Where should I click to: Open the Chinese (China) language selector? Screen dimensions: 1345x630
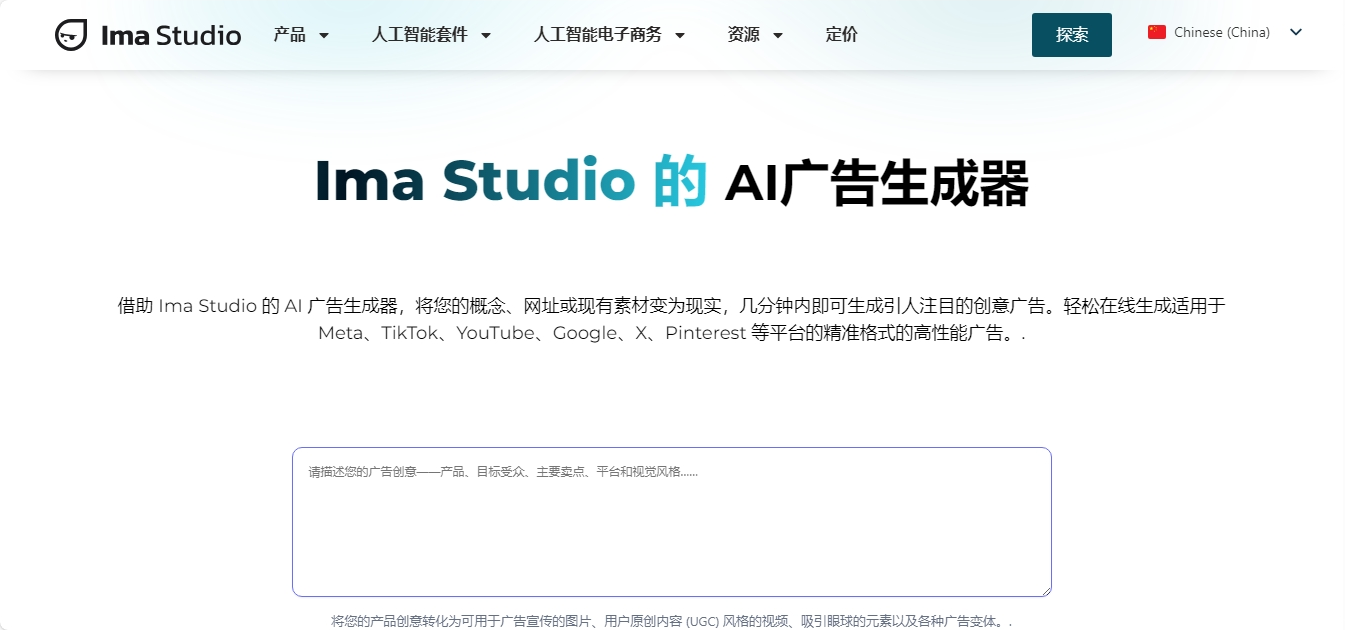pos(1225,32)
